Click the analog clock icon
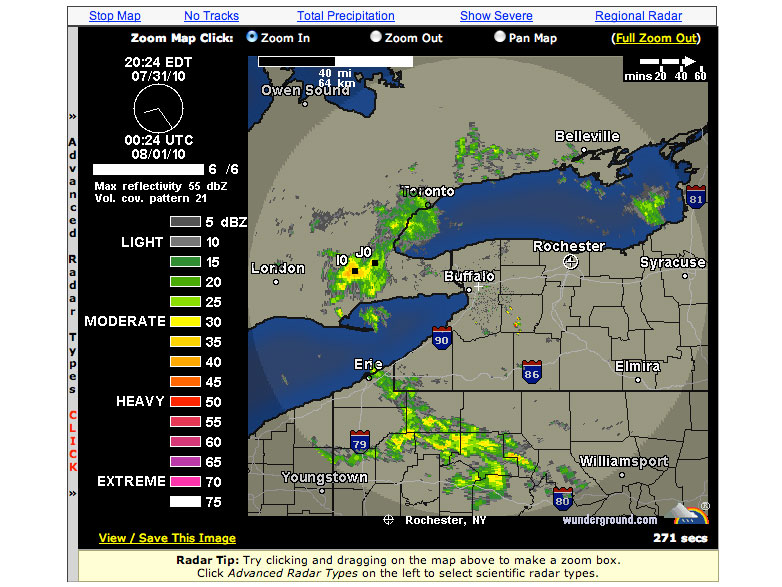This screenshot has height=587, width=782. click(x=157, y=108)
